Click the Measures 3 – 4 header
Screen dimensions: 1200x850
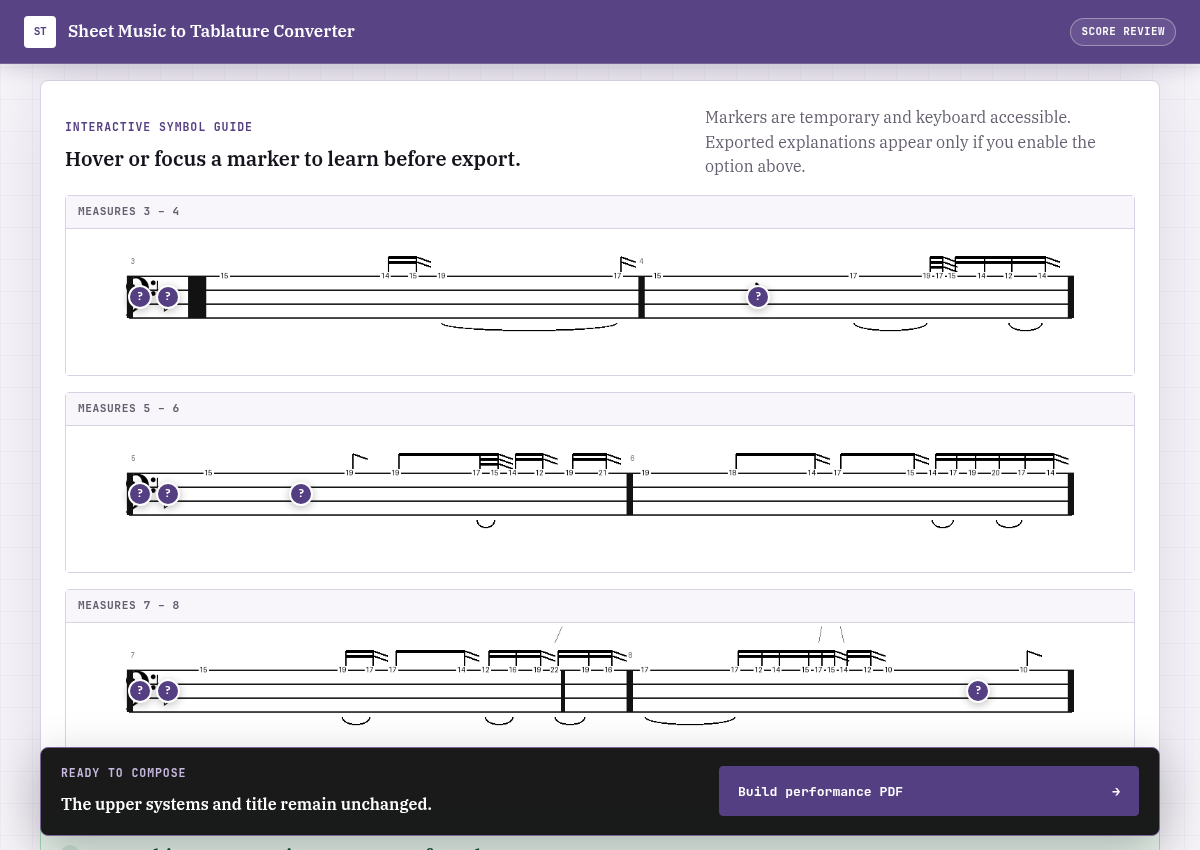[x=600, y=212]
